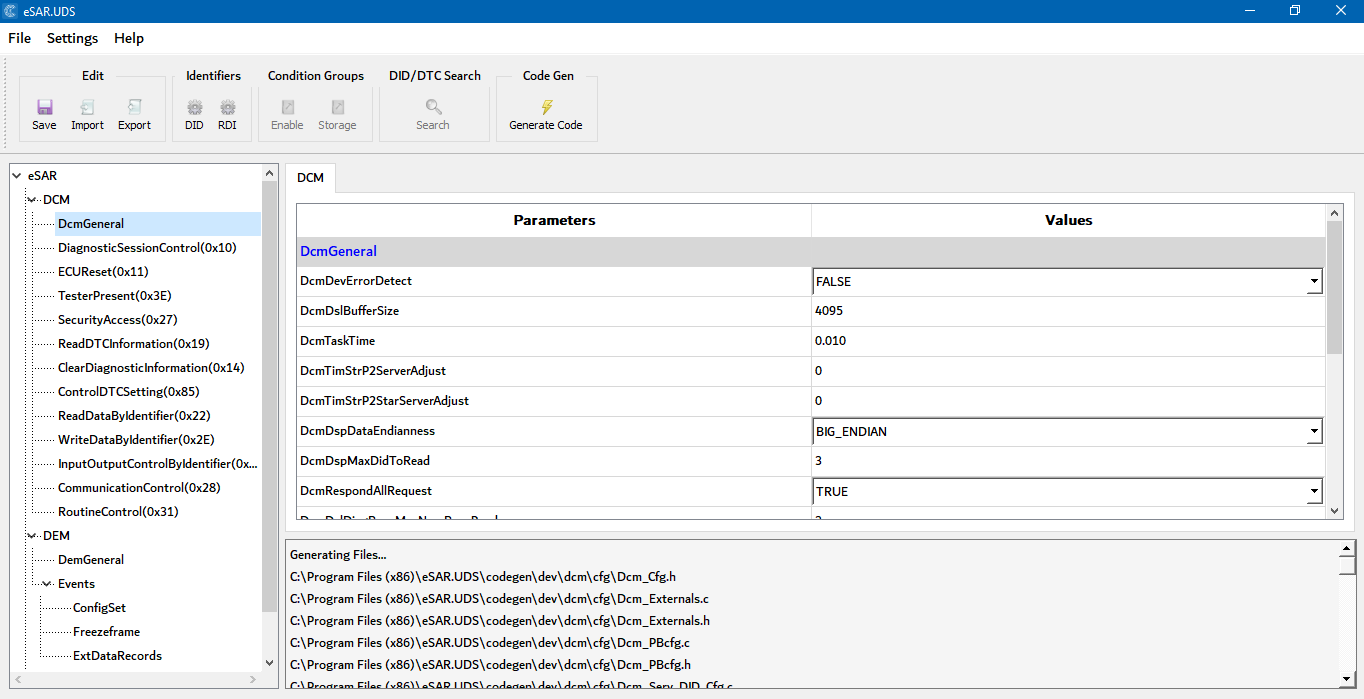Collapse the eSAR root tree node
Viewport: 1364px width, 699px height.
[x=17, y=176]
